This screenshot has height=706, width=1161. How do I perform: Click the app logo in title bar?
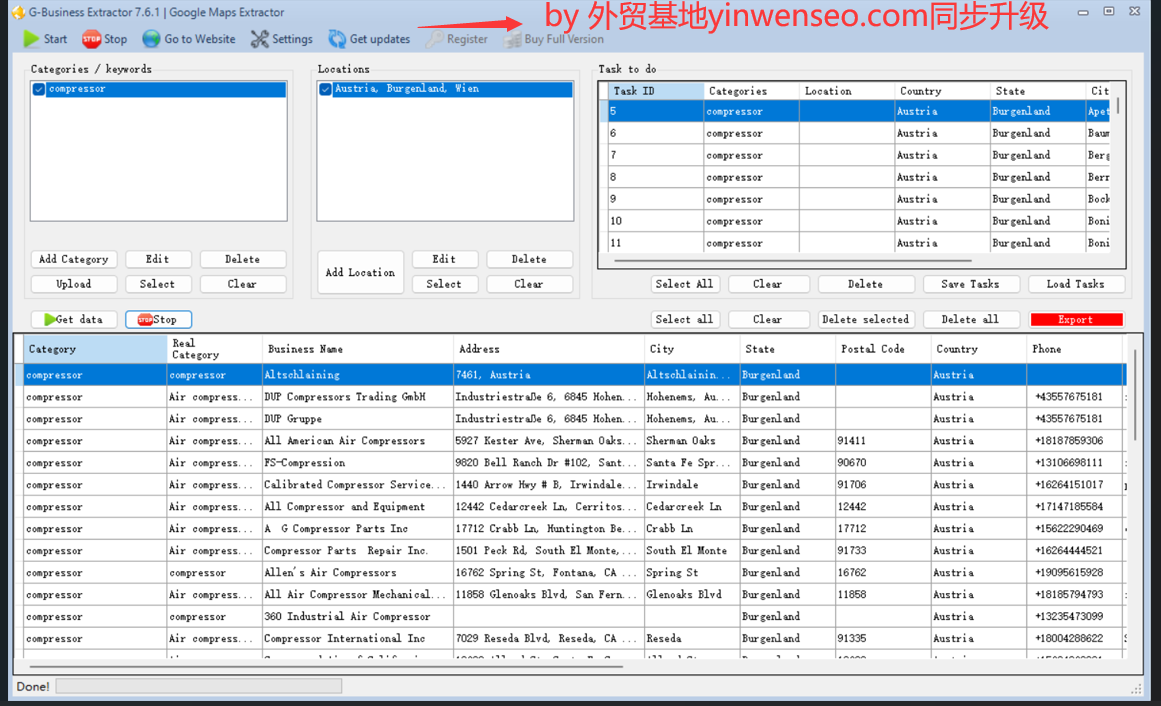coord(18,12)
